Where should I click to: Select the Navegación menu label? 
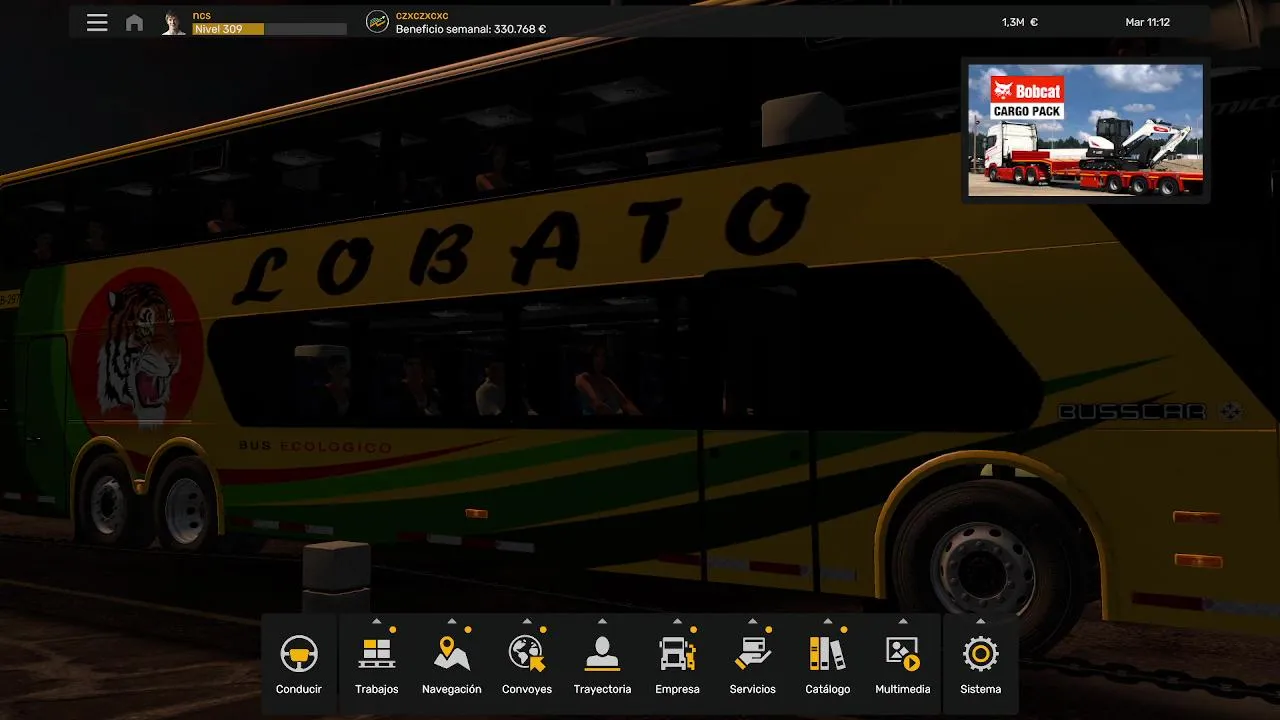(452, 689)
